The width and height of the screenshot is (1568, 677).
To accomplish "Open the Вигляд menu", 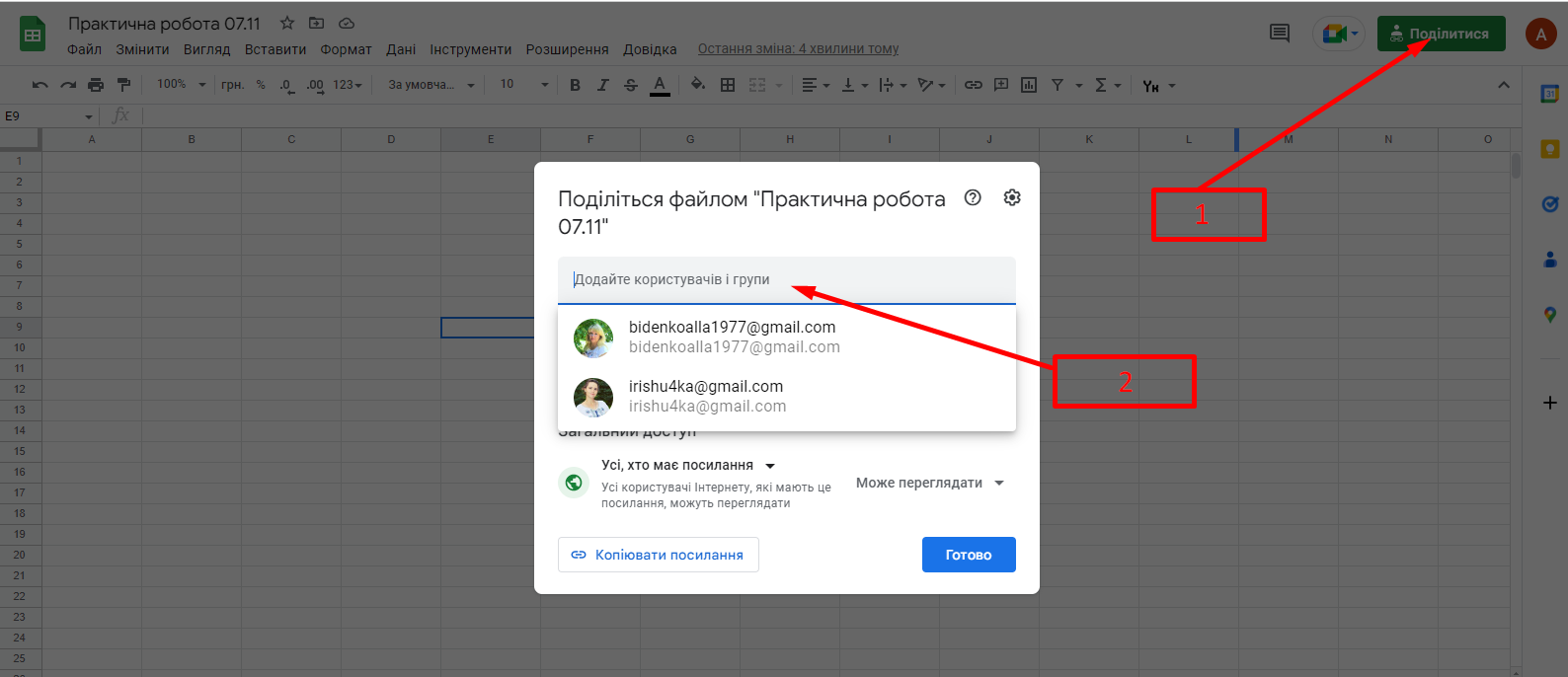I will click(206, 49).
